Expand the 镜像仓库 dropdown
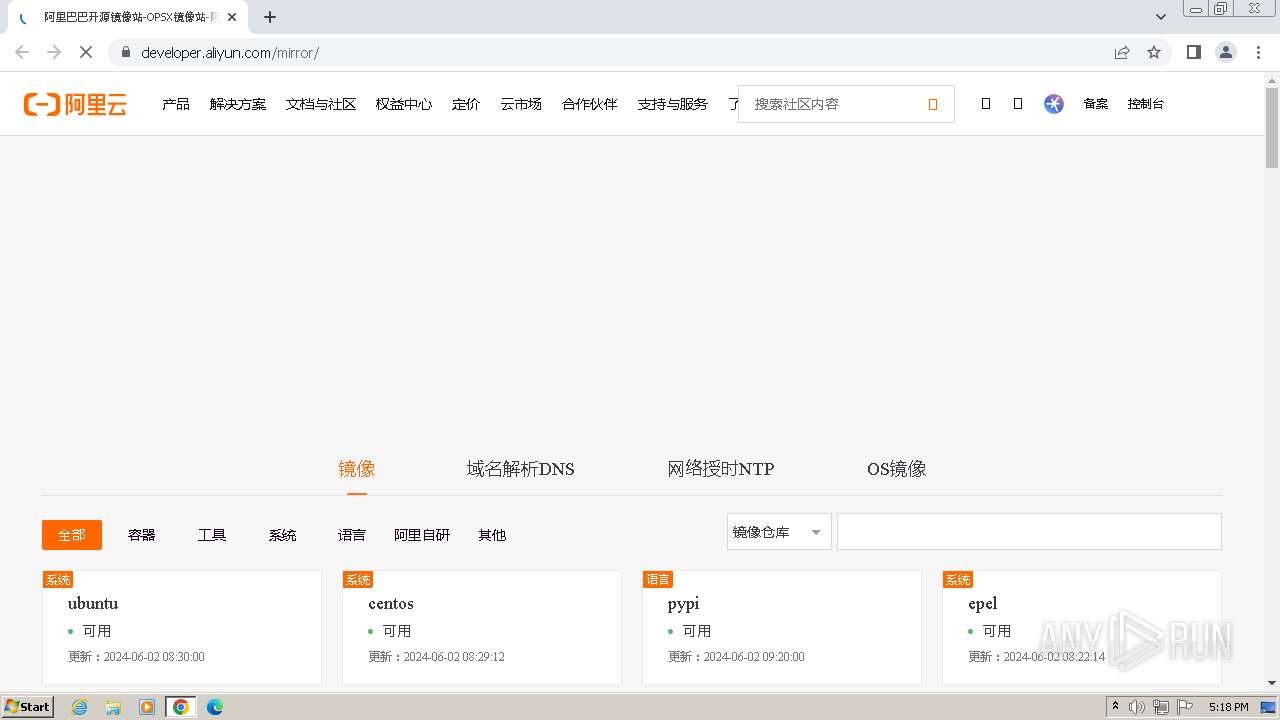The width and height of the screenshot is (1280, 720). (779, 532)
